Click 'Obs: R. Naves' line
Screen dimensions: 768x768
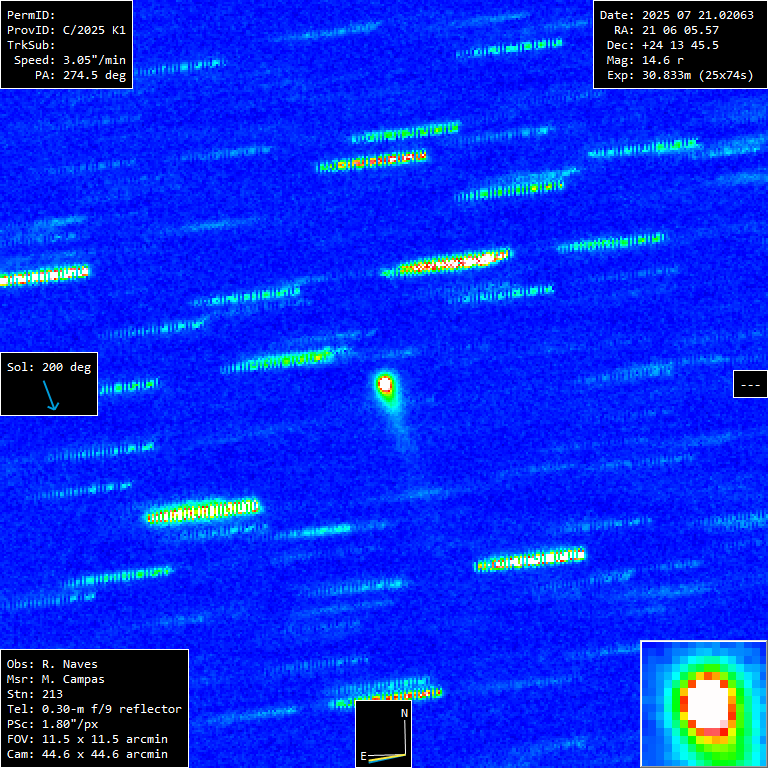point(52,664)
